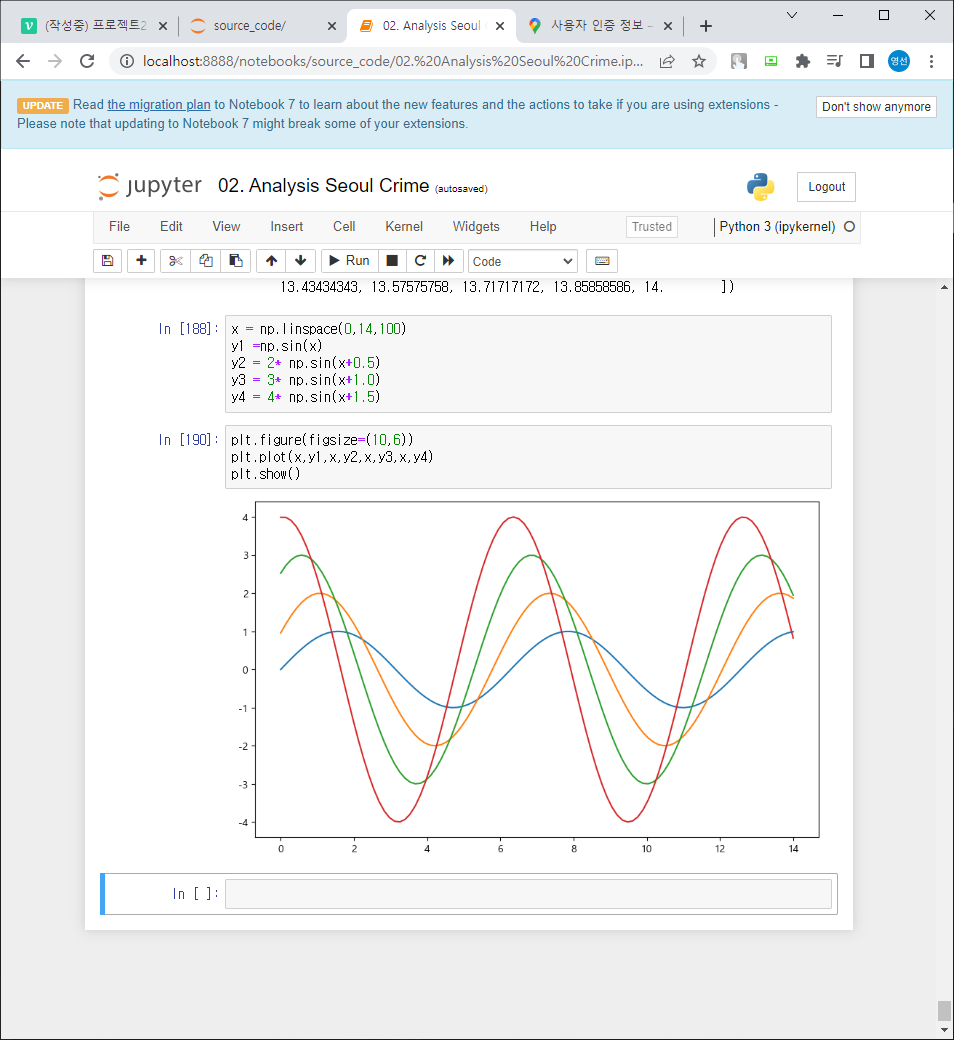Select the In [188] code cell
Viewport: 954px width, 1040px height.
(x=528, y=363)
